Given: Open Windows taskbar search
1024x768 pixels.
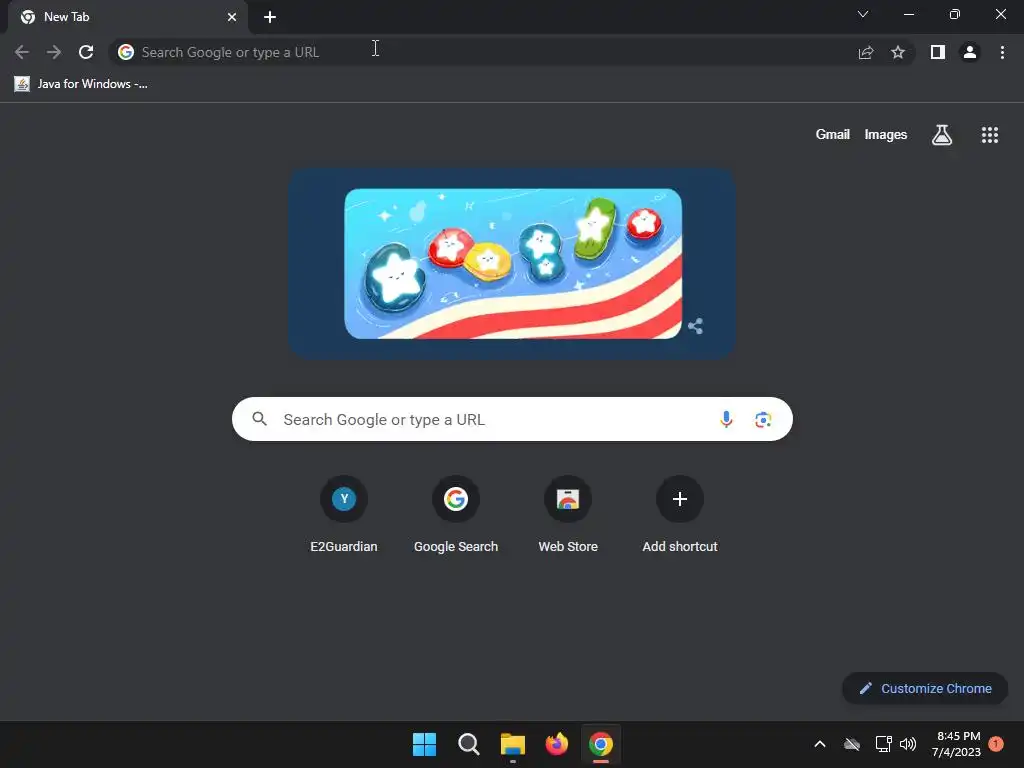Looking at the screenshot, I should (469, 744).
